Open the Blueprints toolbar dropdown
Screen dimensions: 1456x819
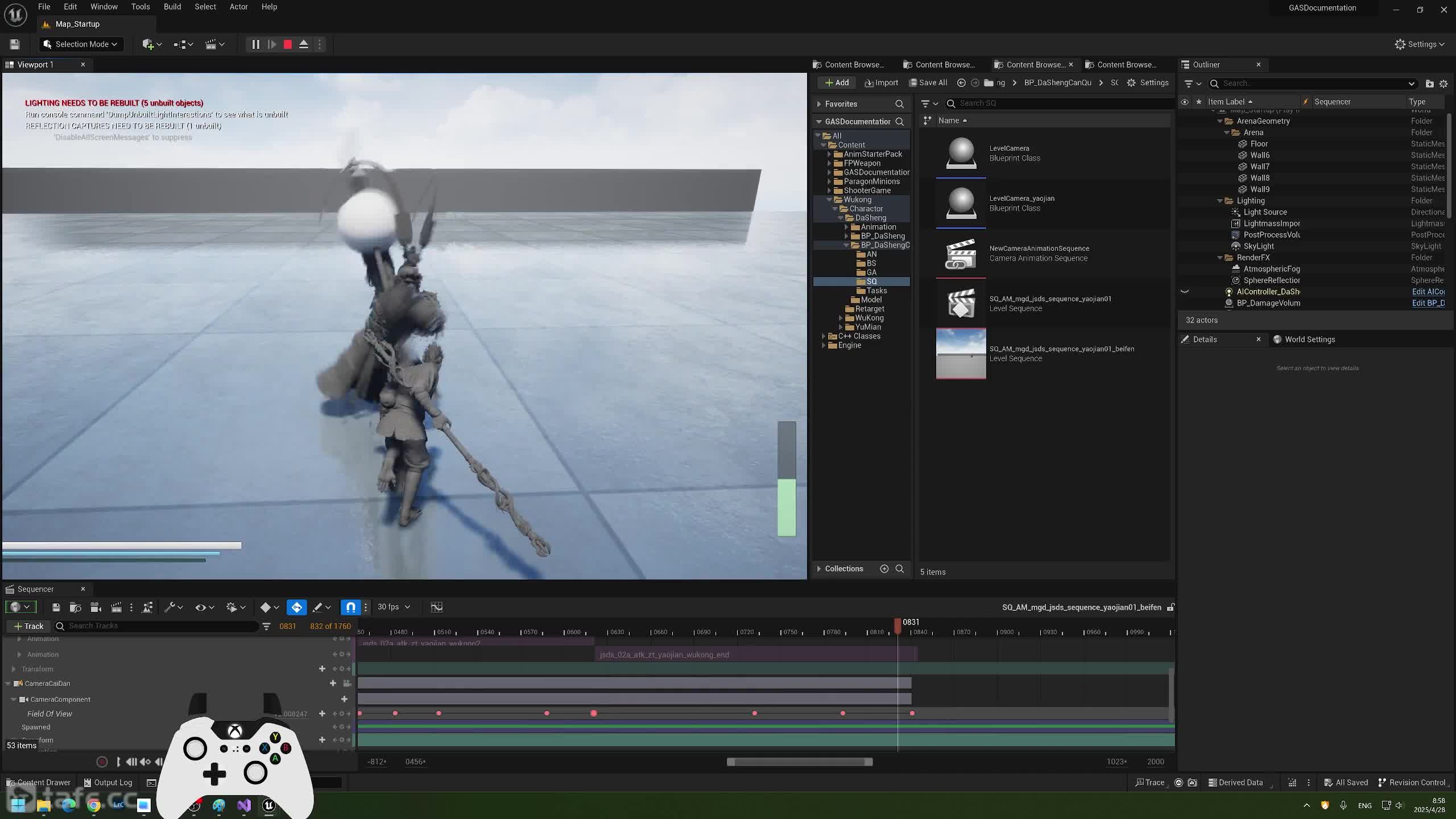(183, 44)
